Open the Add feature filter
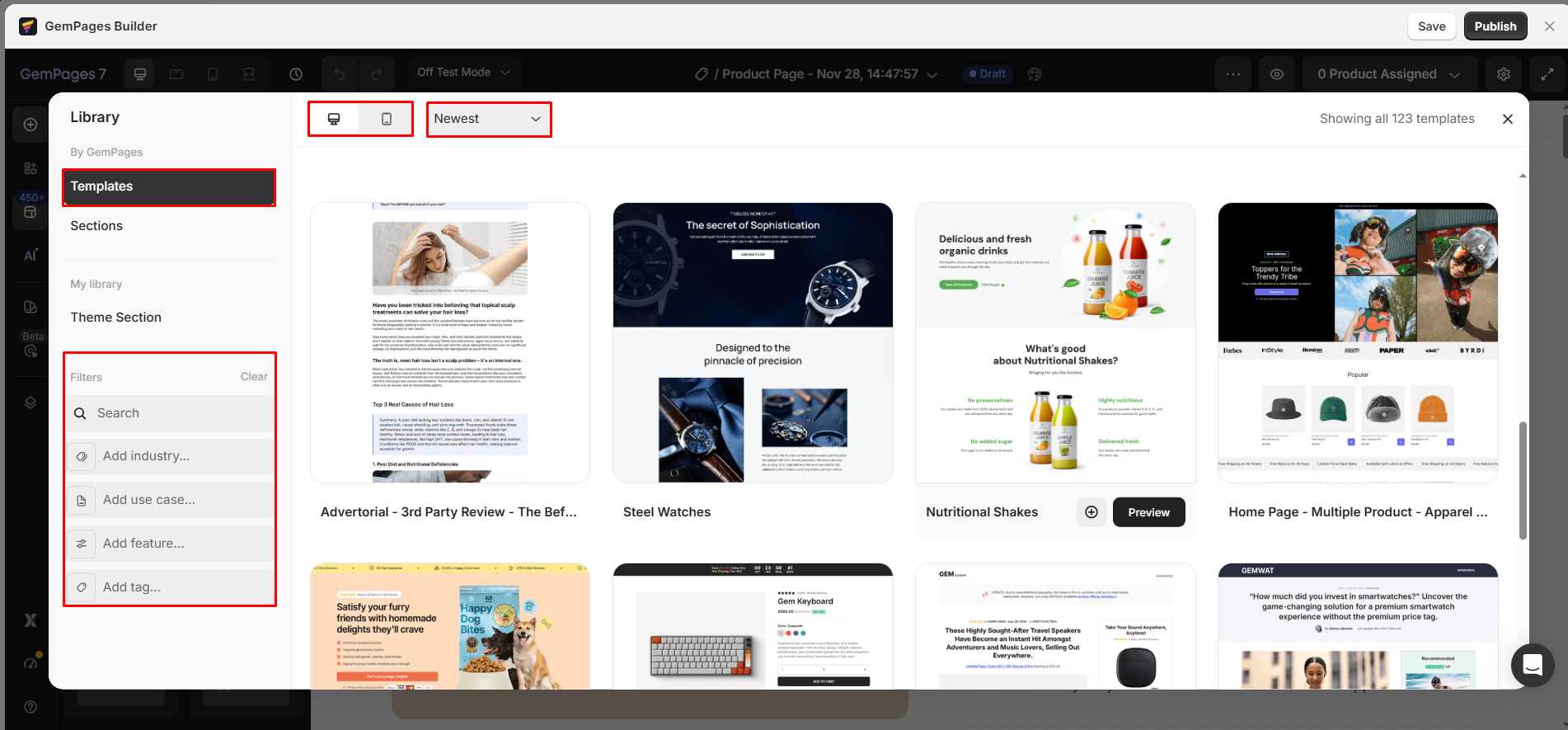This screenshot has height=730, width=1568. 170,544
